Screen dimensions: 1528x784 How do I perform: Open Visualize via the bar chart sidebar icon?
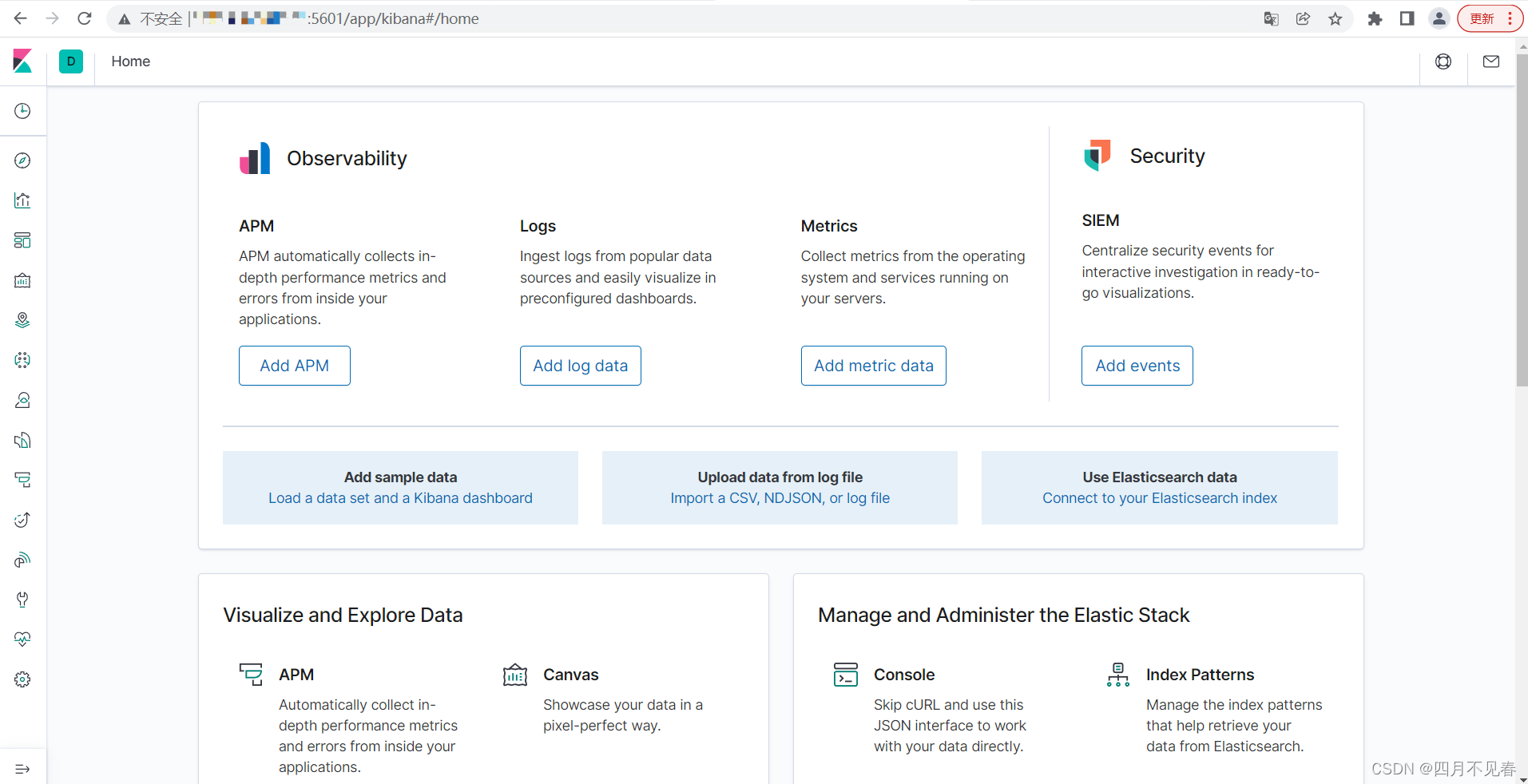(x=22, y=200)
